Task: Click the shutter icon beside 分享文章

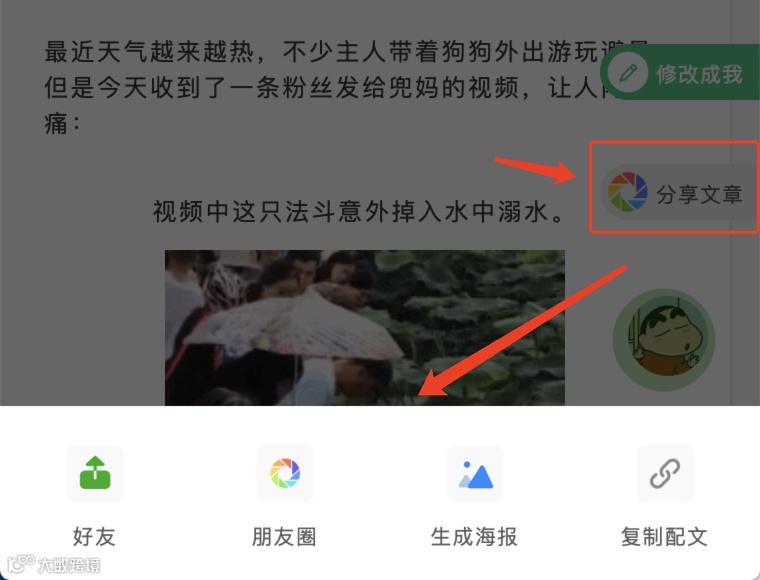Action: click(x=628, y=192)
